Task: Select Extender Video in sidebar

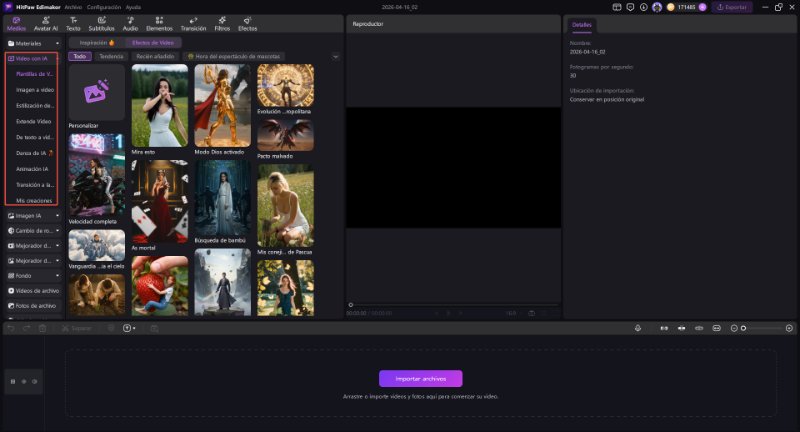Action: coord(34,121)
